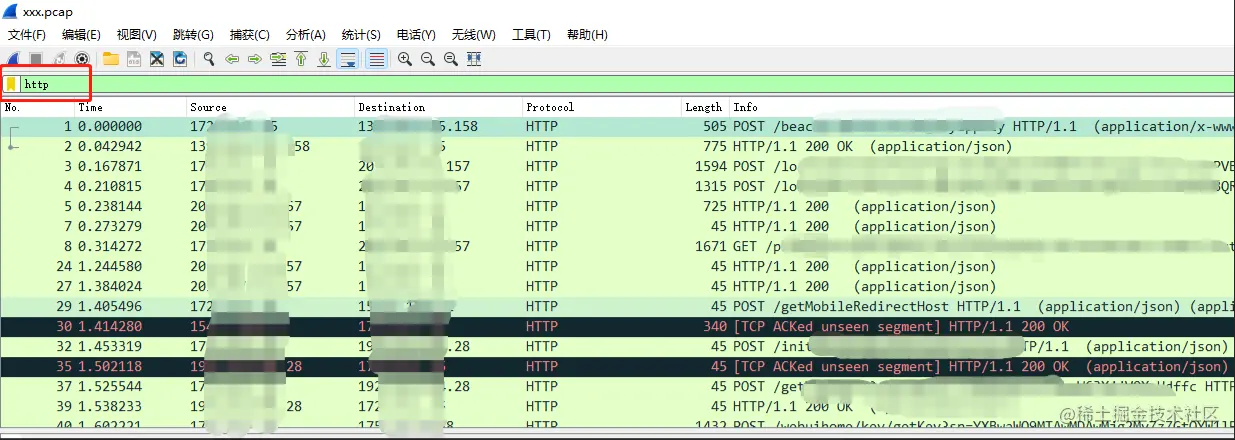Save this capture file
Image resolution: width=1235 pixels, height=440 pixels.
(134, 59)
